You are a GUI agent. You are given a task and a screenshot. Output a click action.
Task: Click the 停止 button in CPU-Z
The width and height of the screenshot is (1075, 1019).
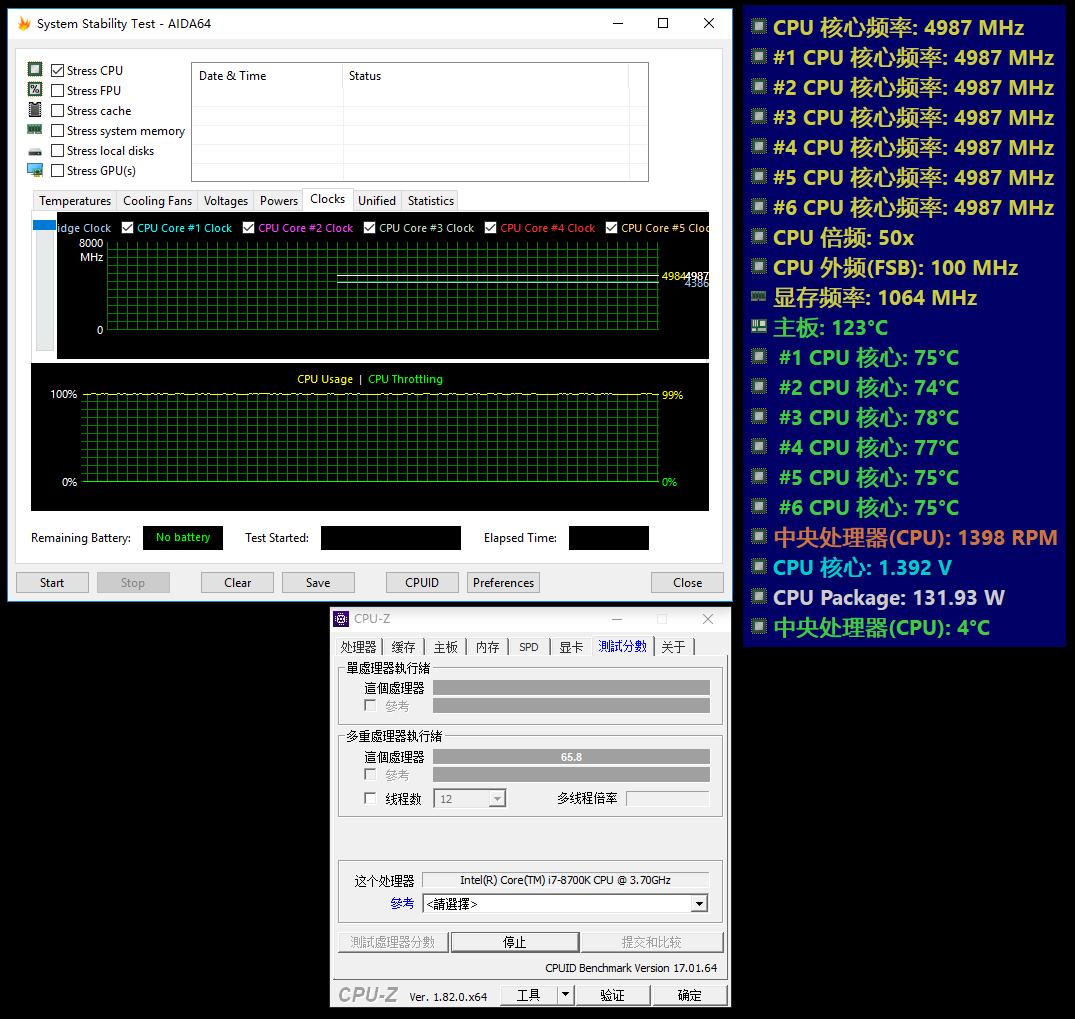(x=515, y=942)
